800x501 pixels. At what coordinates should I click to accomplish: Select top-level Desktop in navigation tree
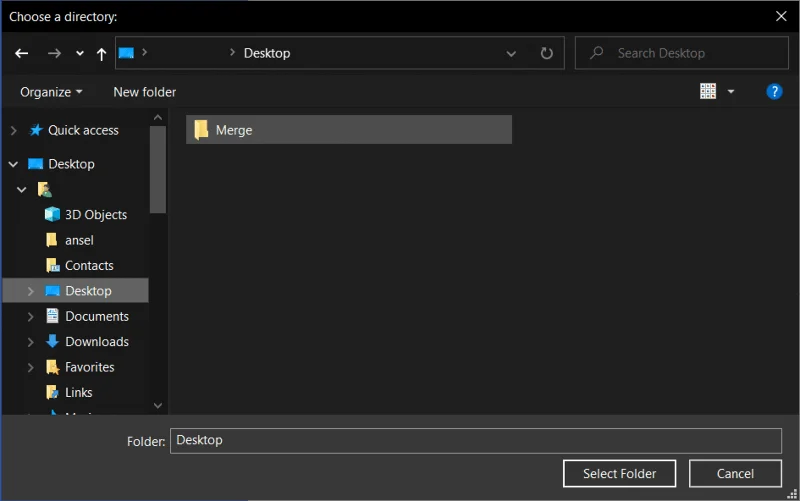point(71,164)
